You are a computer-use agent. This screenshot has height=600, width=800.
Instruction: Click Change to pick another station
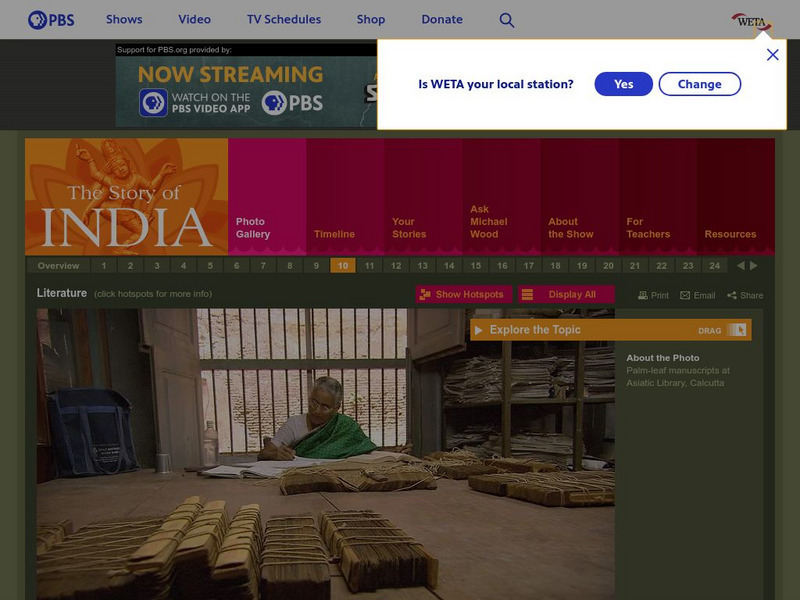[x=699, y=84]
